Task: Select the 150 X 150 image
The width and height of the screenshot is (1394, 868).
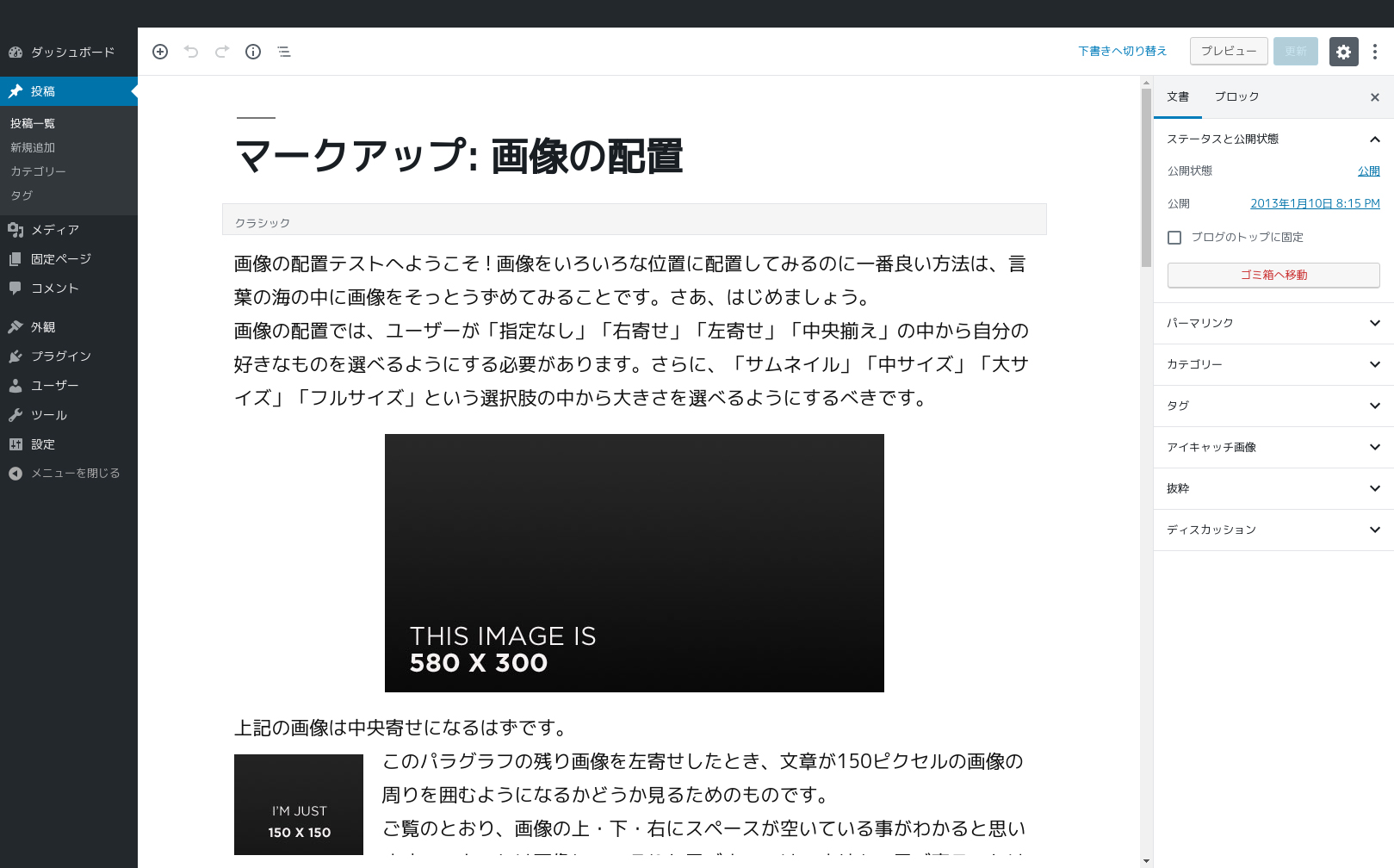Action: (x=299, y=804)
